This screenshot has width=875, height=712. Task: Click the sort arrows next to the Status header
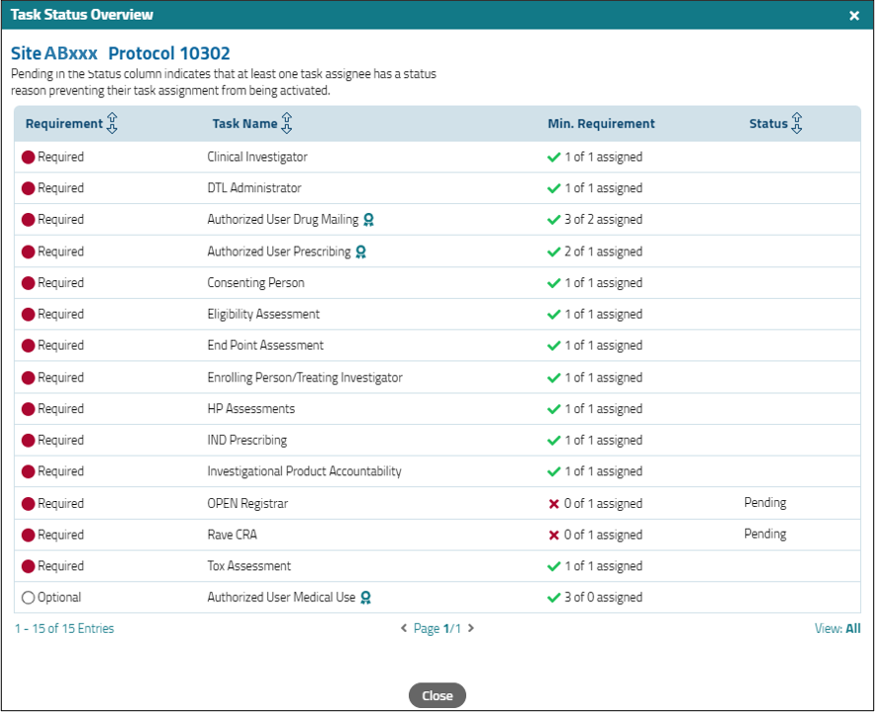click(x=796, y=122)
